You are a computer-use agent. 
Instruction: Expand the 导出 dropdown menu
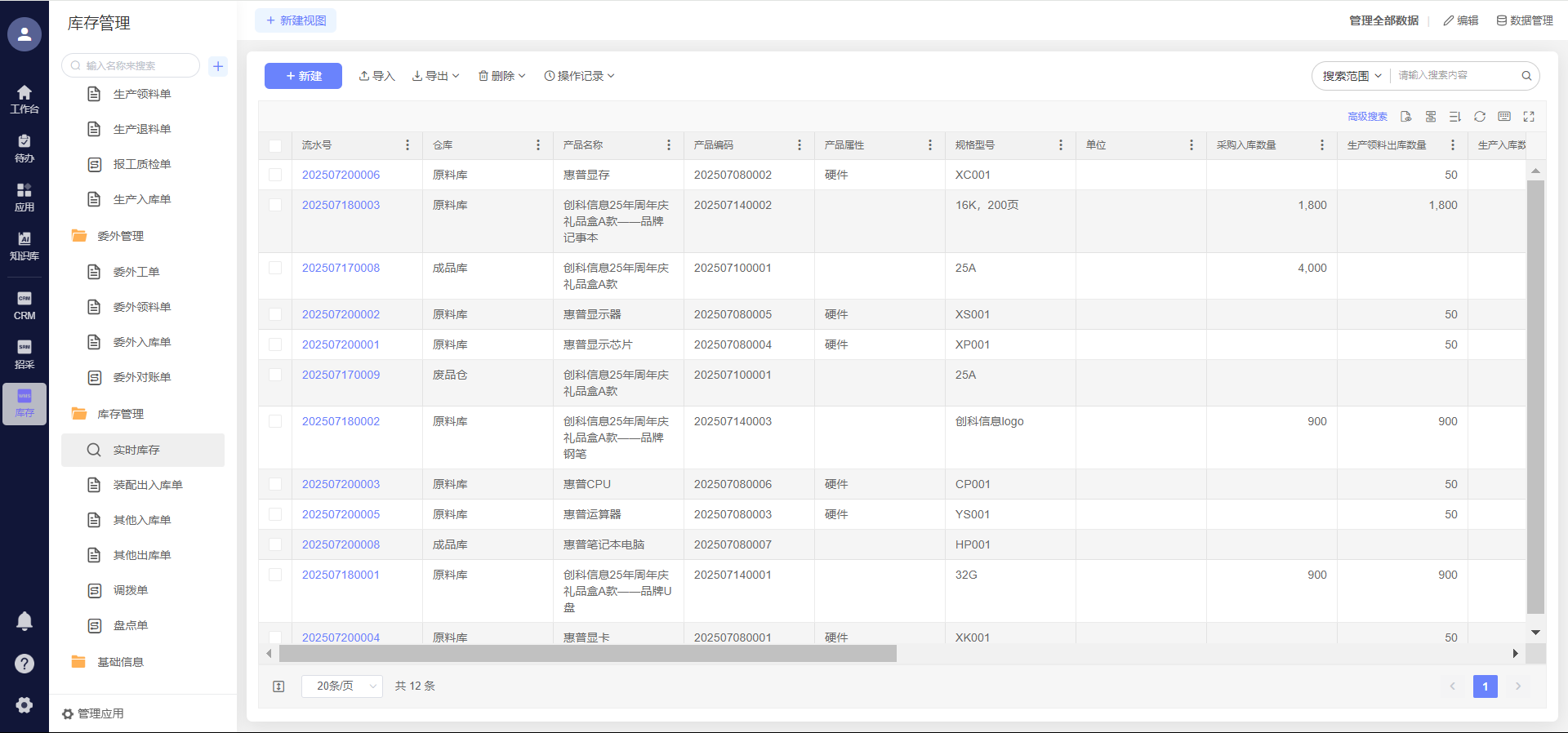click(436, 76)
